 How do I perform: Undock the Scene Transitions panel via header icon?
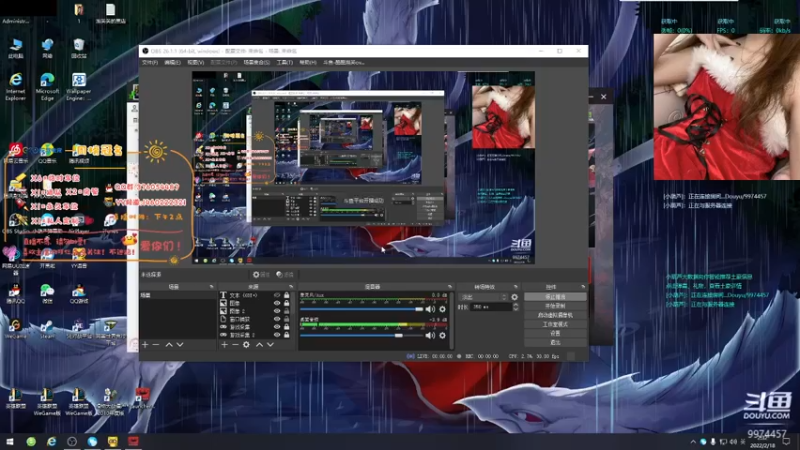516,287
